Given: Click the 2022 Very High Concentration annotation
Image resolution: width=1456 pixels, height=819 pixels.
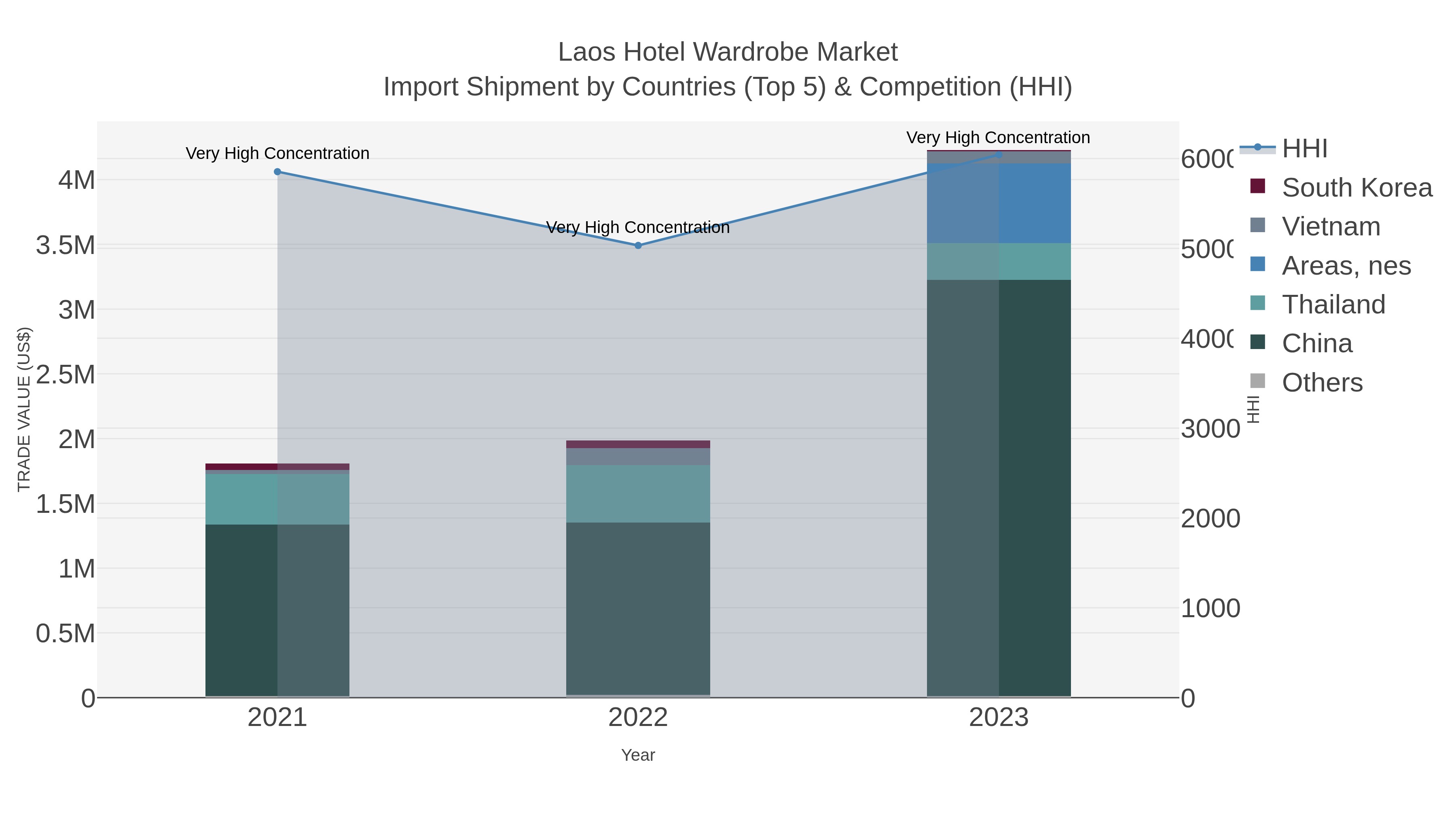Looking at the screenshot, I should tap(638, 227).
